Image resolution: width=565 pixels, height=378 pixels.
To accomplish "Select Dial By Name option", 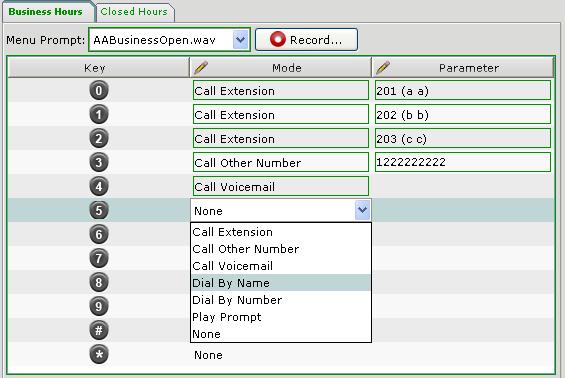I will pos(281,283).
